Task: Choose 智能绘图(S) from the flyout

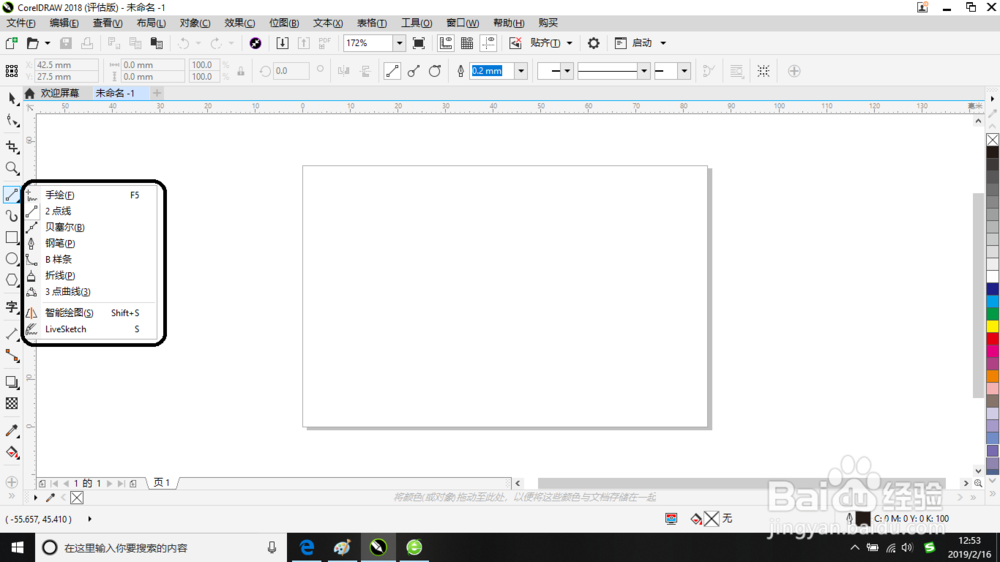Action: tap(90, 313)
